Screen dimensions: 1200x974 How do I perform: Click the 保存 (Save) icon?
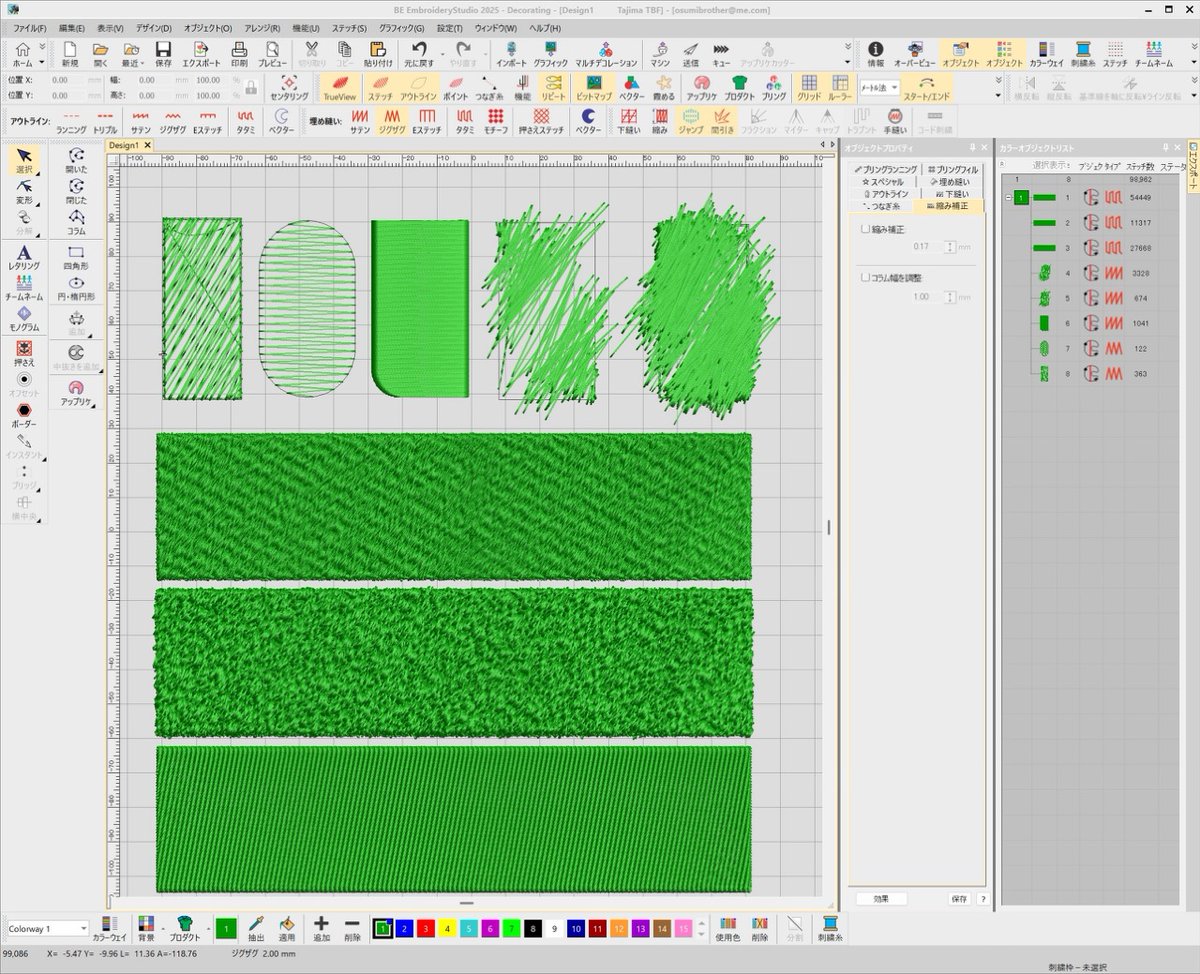pos(164,54)
